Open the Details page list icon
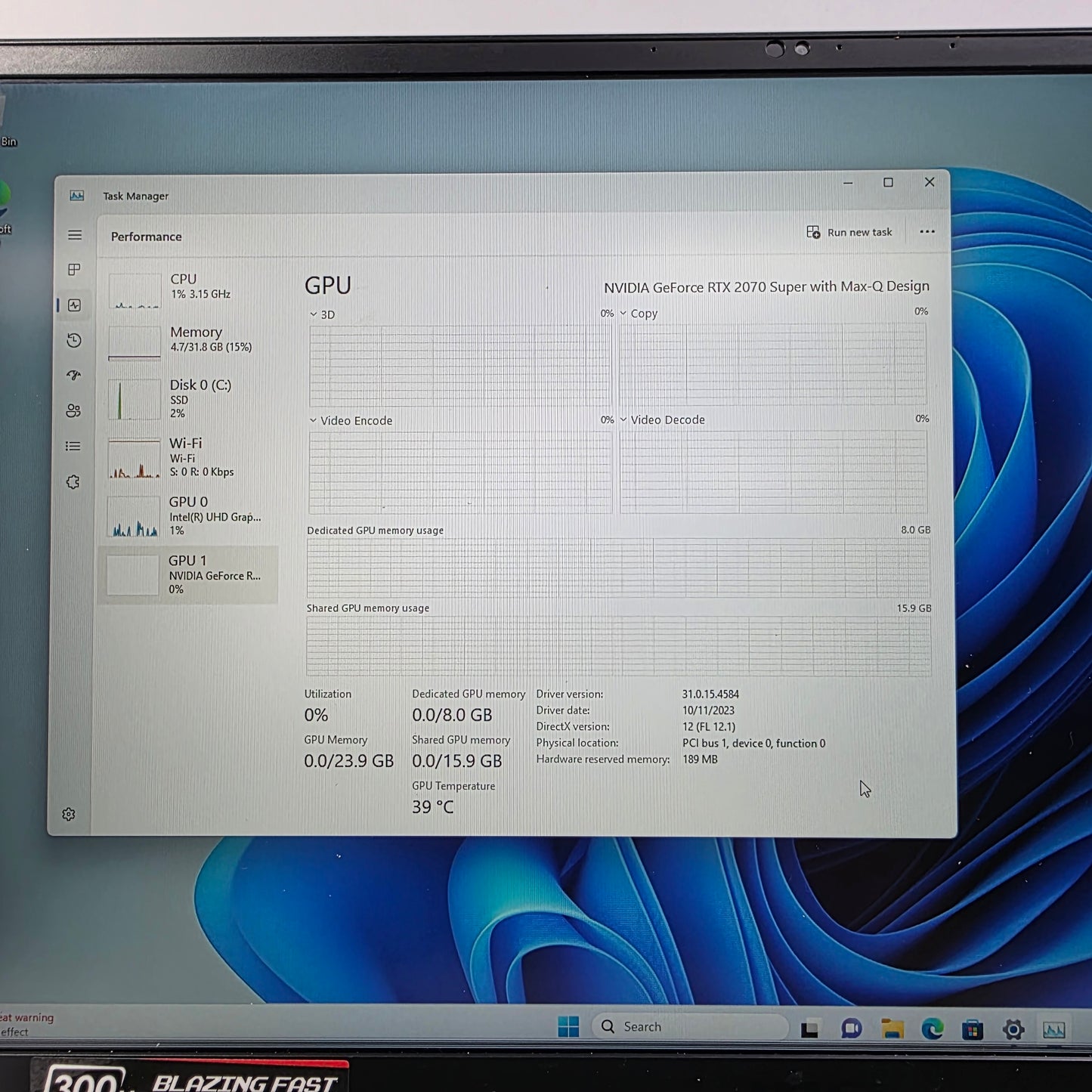1092x1092 pixels. click(x=73, y=446)
